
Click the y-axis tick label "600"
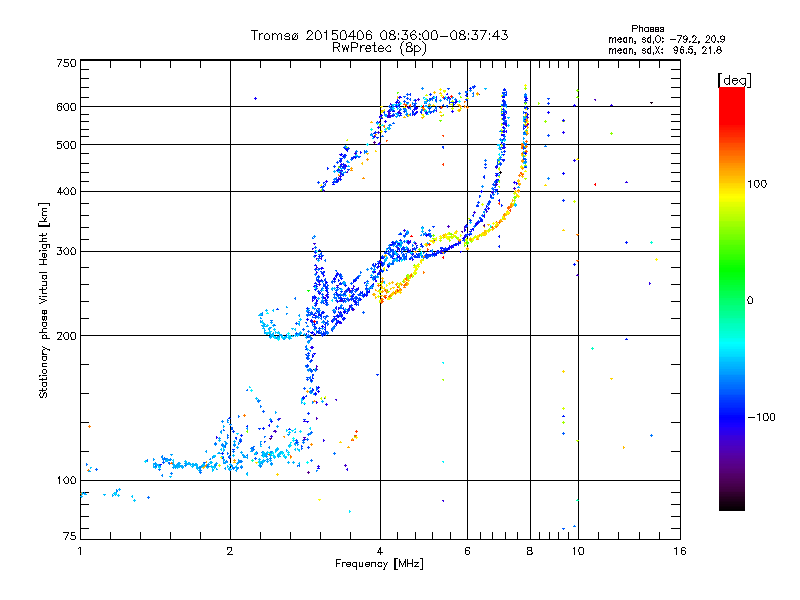coord(66,107)
